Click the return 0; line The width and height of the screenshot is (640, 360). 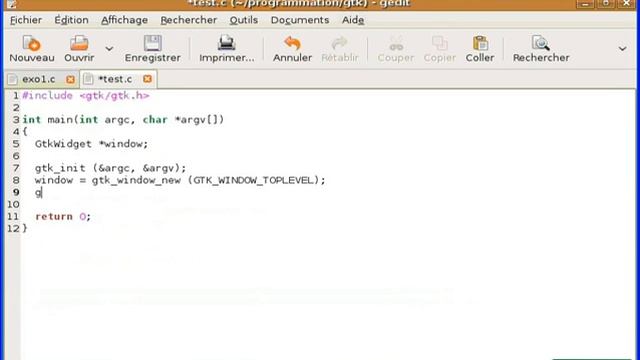pyautogui.click(x=63, y=216)
